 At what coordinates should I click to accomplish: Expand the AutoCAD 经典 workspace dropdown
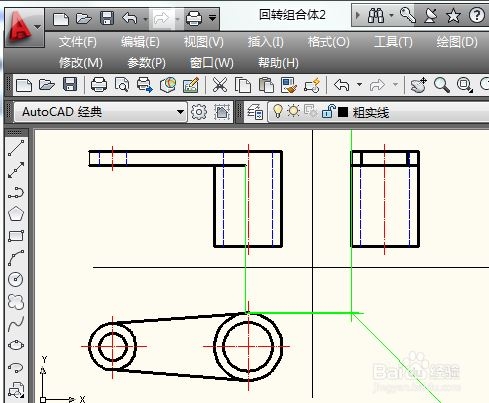point(180,112)
